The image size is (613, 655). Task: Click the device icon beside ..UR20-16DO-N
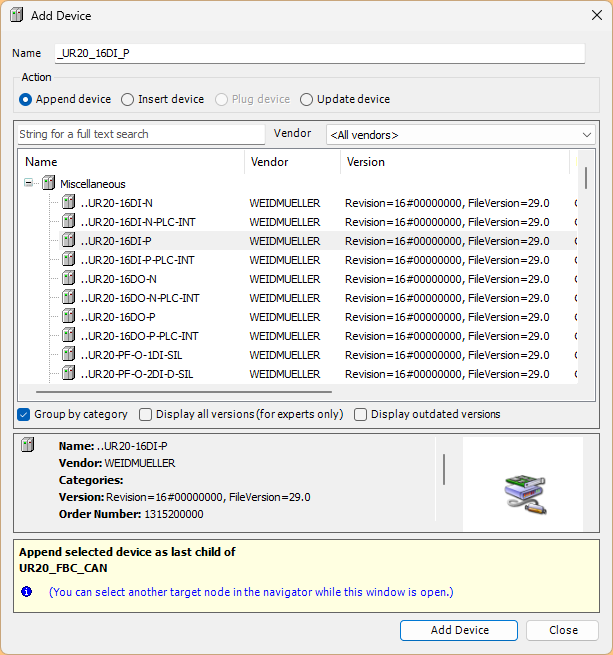coord(69,278)
